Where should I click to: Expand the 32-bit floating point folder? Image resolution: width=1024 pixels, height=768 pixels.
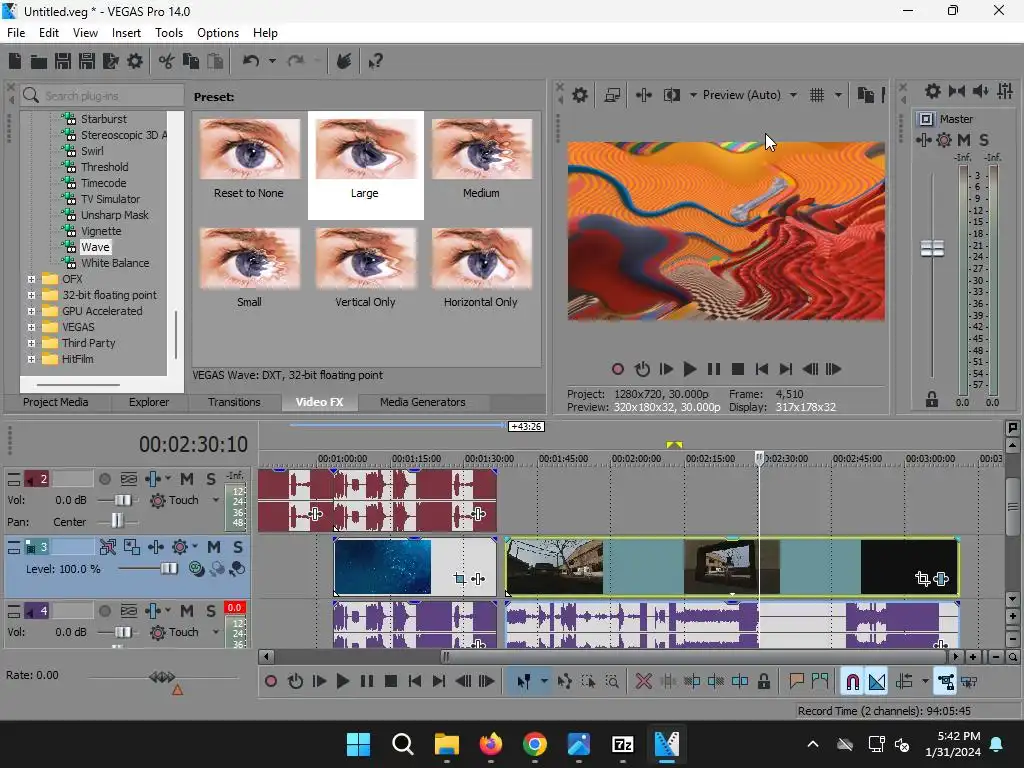click(31, 295)
